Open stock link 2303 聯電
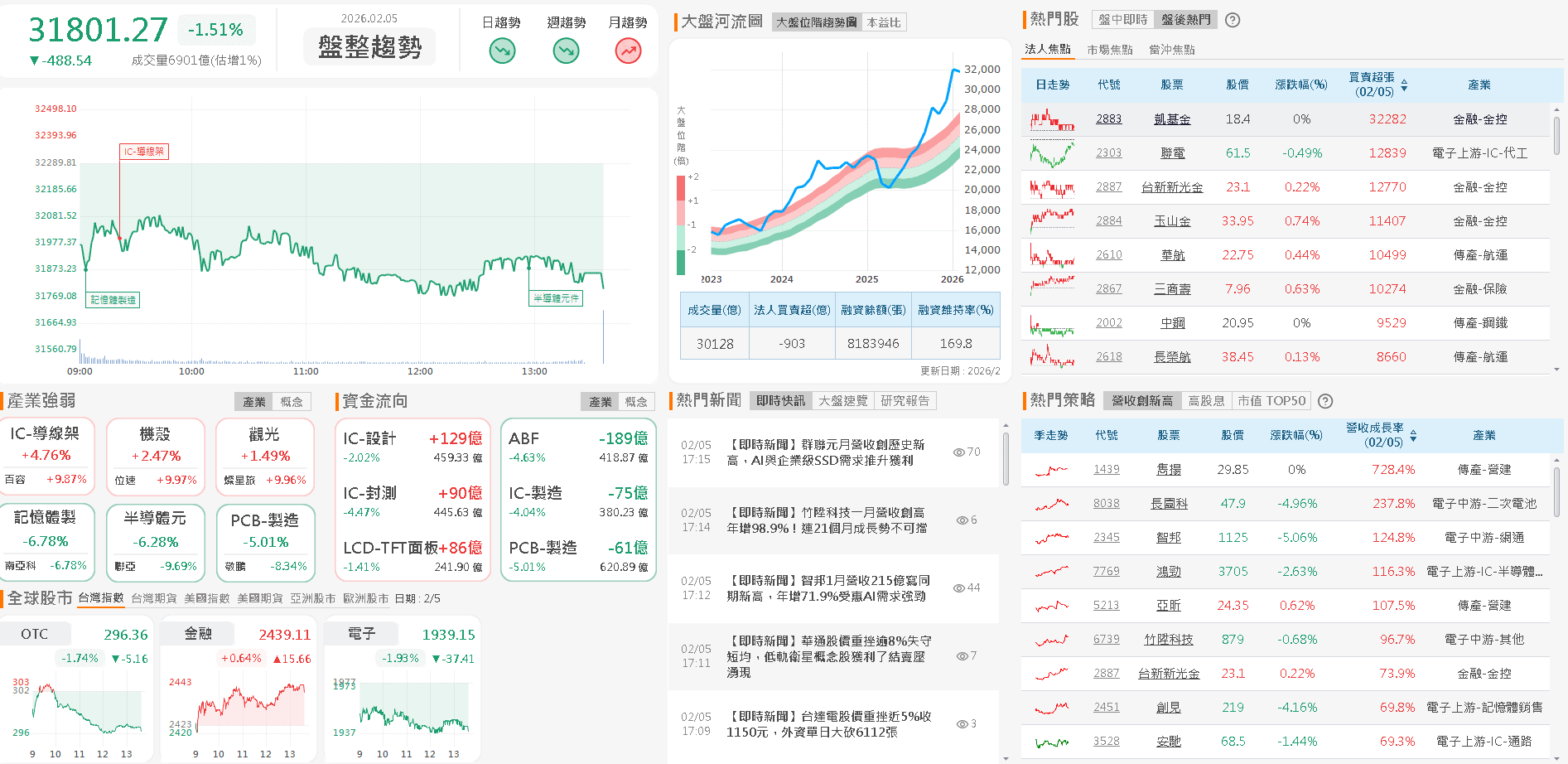Image resolution: width=1568 pixels, height=764 pixels. [x=1109, y=152]
